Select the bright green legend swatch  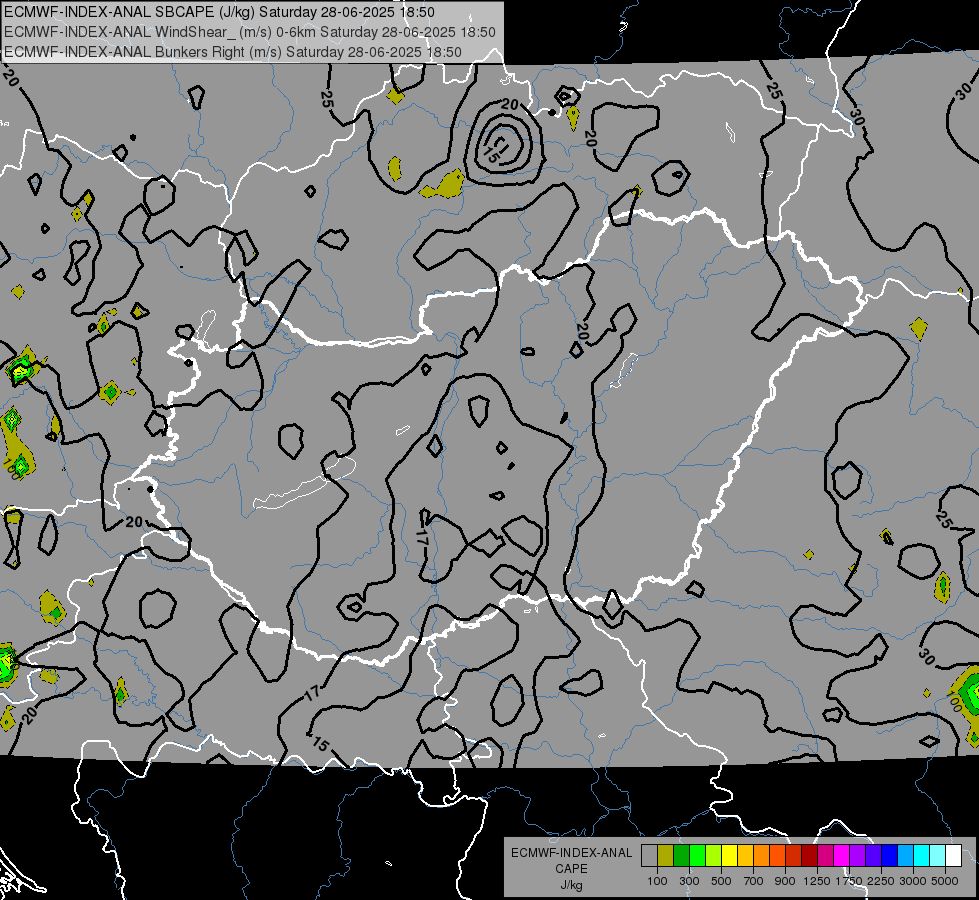point(697,856)
